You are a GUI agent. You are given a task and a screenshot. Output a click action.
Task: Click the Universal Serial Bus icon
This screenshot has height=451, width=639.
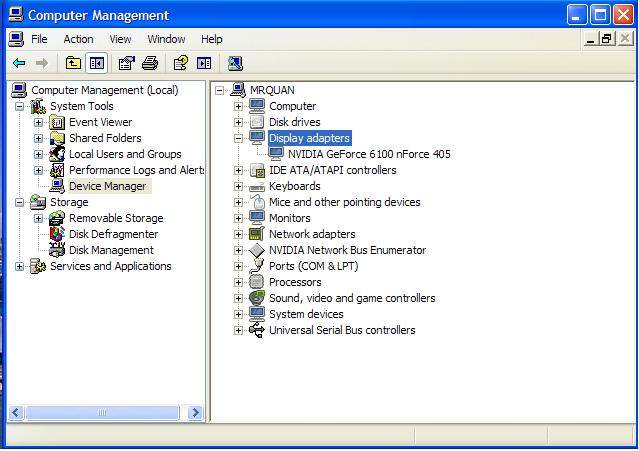[x=257, y=330]
